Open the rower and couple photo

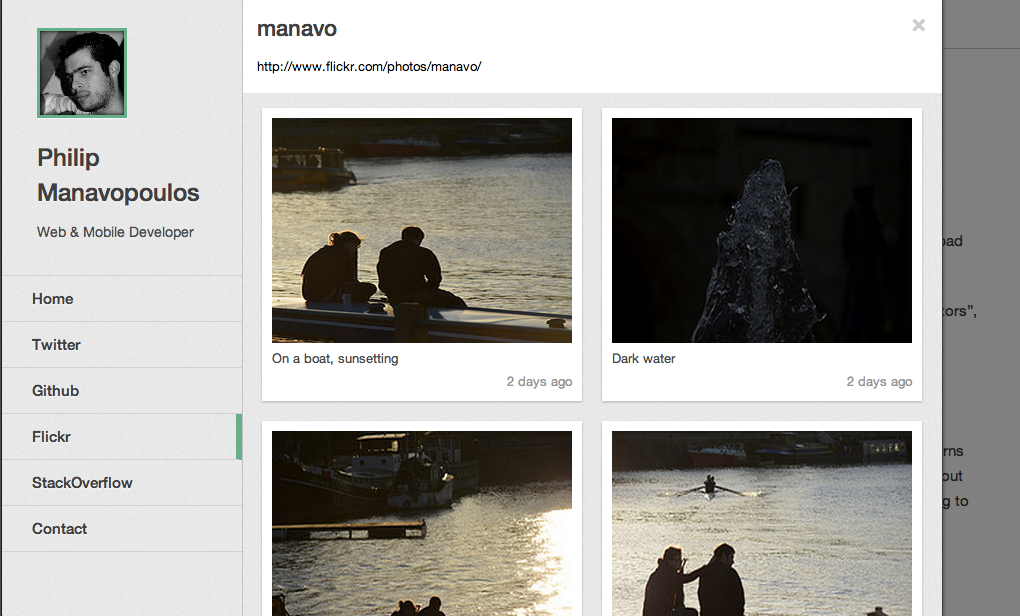[x=762, y=524]
